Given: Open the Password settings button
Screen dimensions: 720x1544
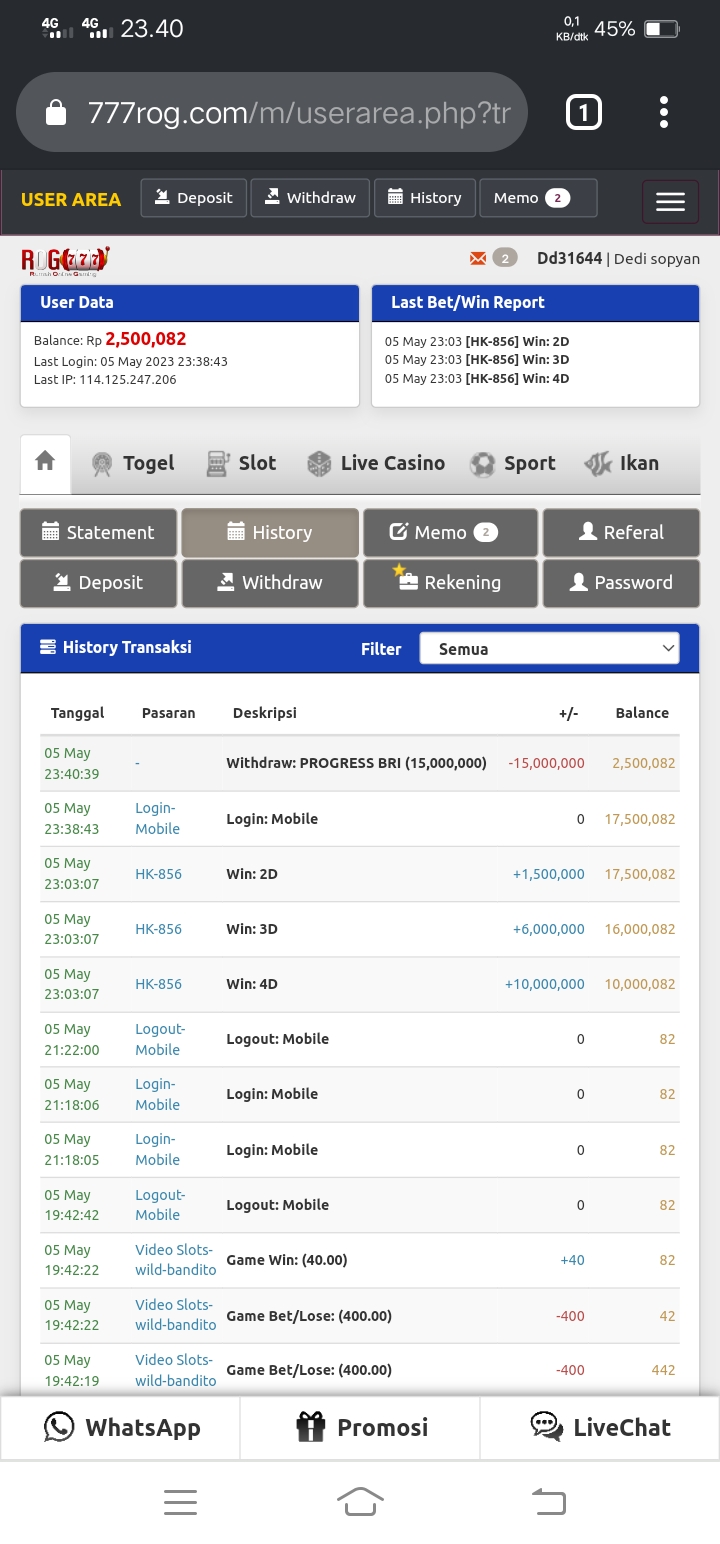Looking at the screenshot, I should pyautogui.click(x=621, y=582).
